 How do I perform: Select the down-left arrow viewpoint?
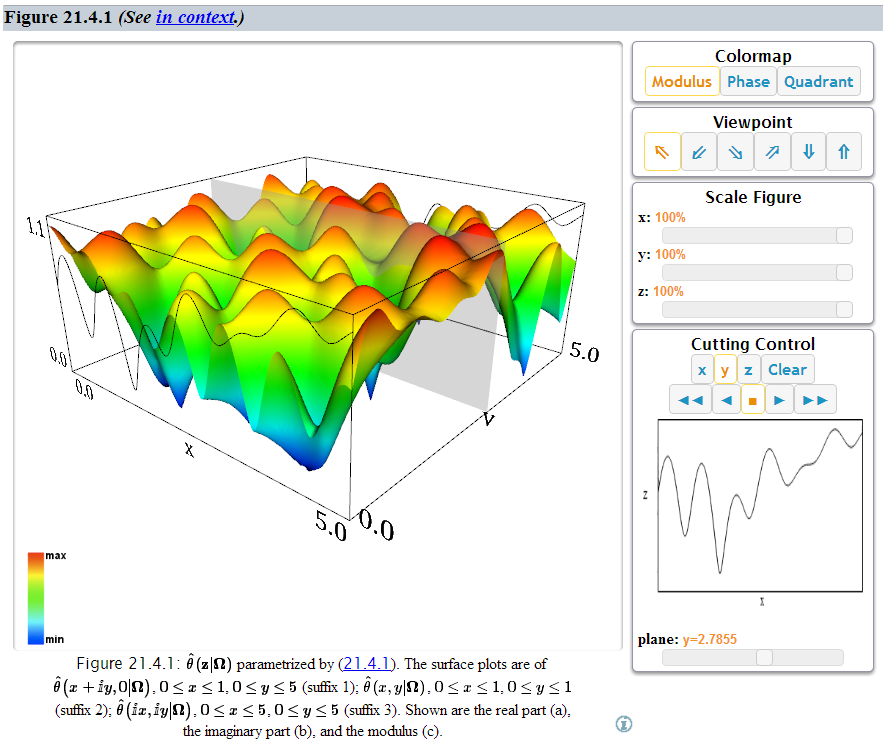700,152
